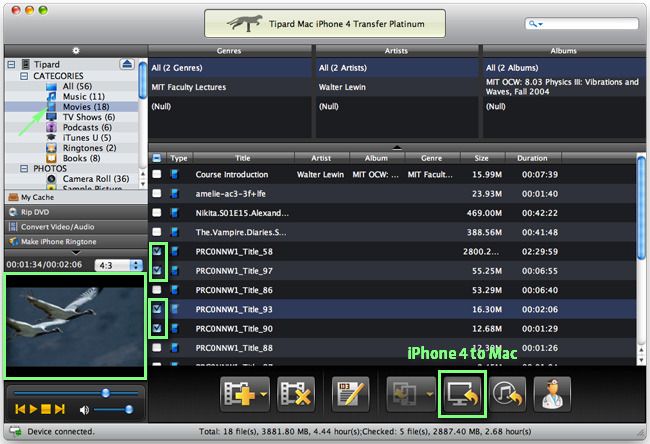The height and width of the screenshot is (444, 650).
Task: Open the Add File dropdown arrow
Action: [x=264, y=394]
